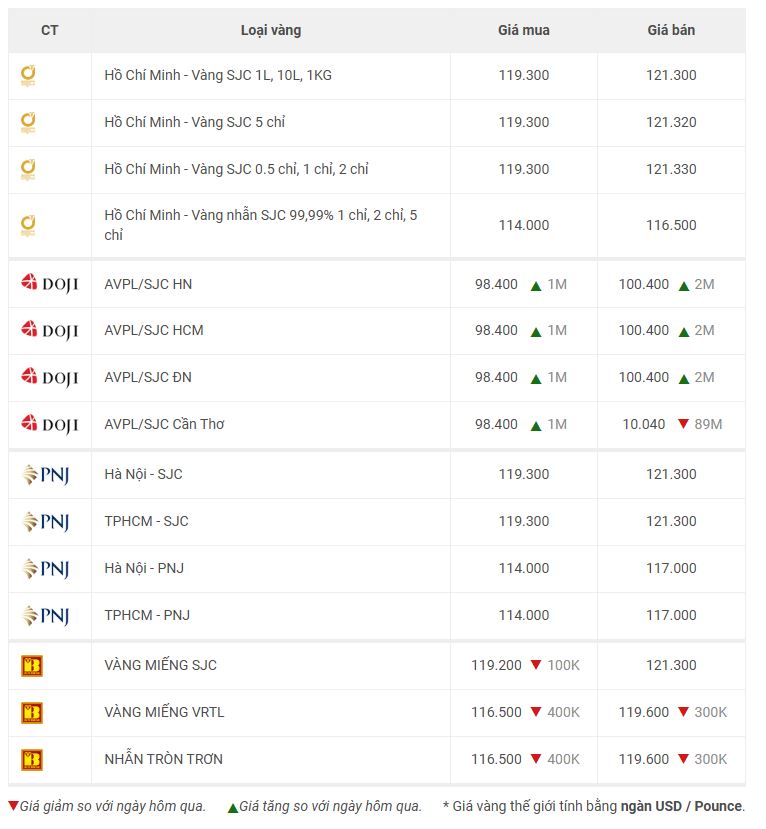Viewport: 766px width, 829px height.
Task: Click red down arrow in VÀNG MIẾNG SJC buy price
Action: [x=536, y=665]
